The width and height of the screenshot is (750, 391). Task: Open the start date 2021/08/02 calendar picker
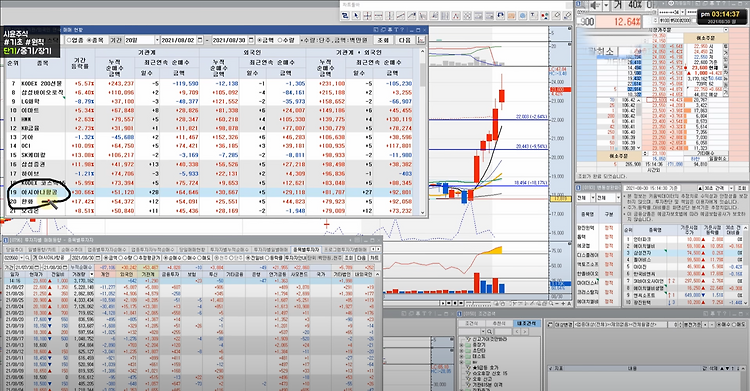[200, 40]
